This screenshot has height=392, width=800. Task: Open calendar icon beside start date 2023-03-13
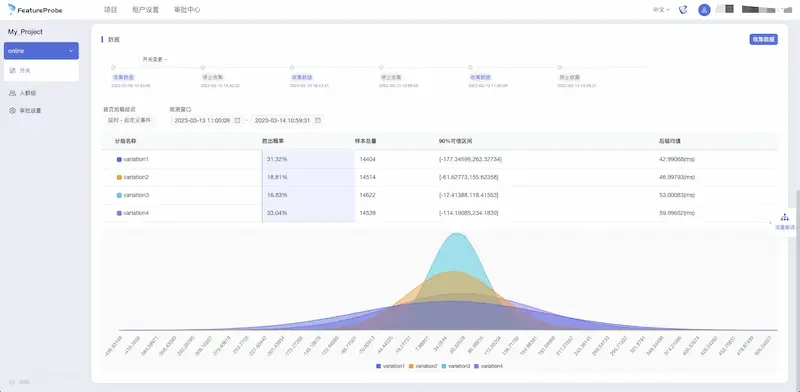coord(237,120)
